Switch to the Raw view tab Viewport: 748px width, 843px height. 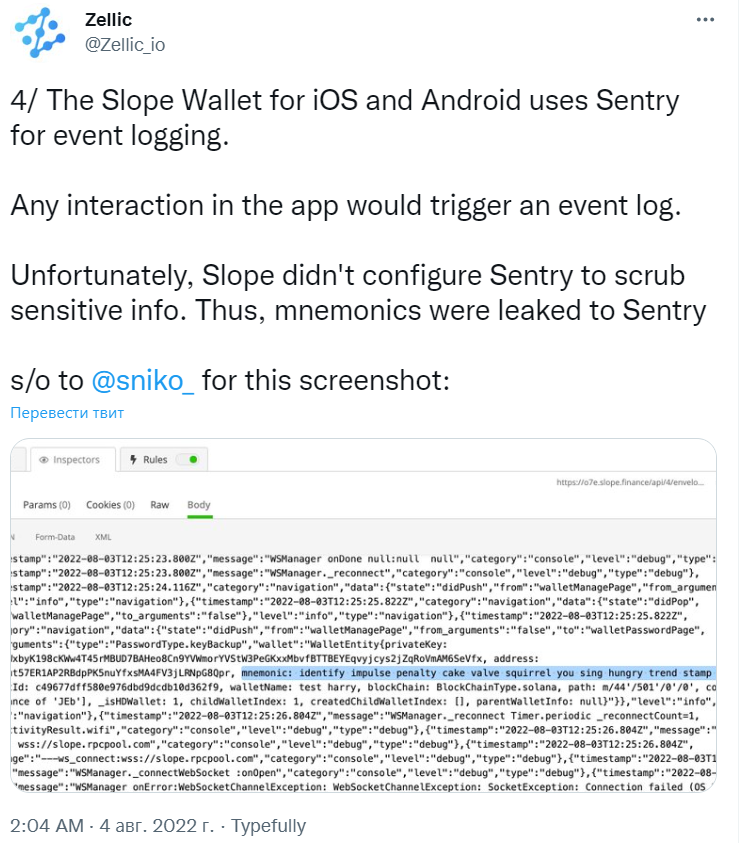tap(160, 505)
